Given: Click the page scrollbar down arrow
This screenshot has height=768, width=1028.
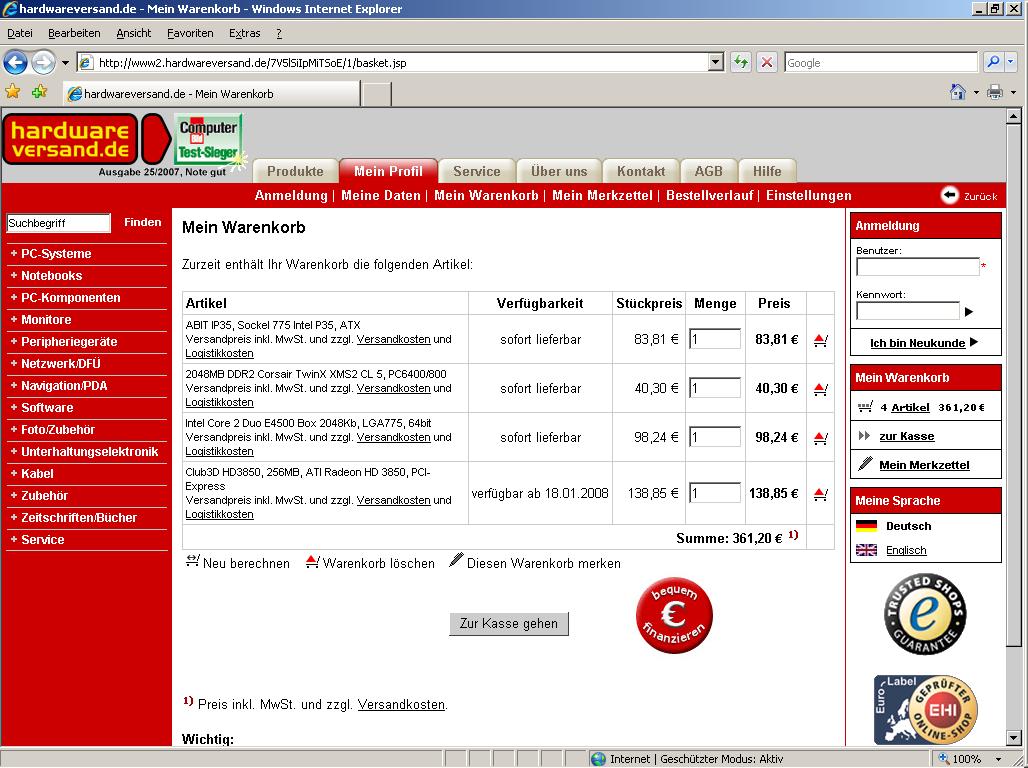Looking at the screenshot, I should pyautogui.click(x=1014, y=737).
